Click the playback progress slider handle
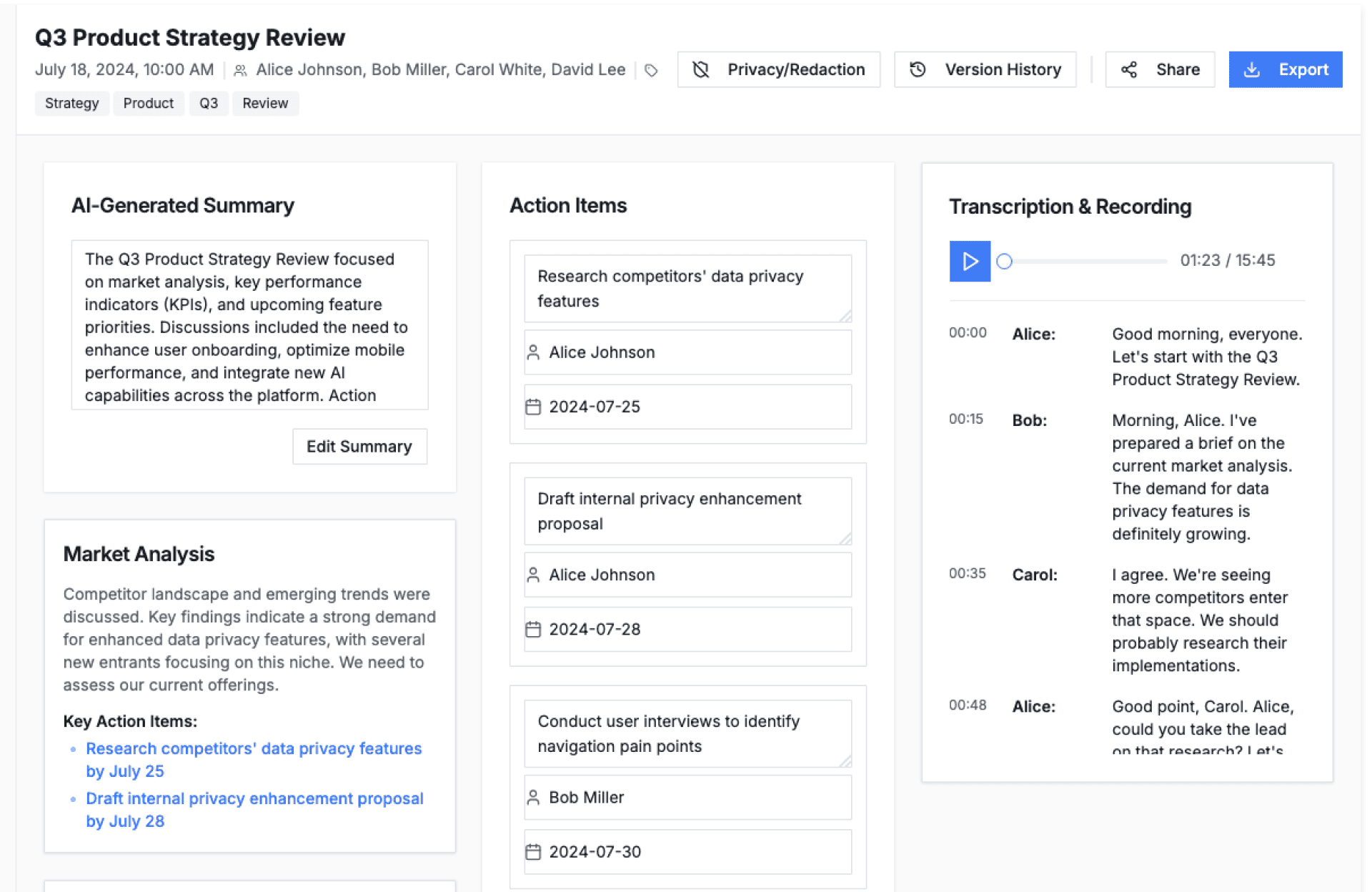Viewport: 1372px width, 892px height. [x=1005, y=261]
